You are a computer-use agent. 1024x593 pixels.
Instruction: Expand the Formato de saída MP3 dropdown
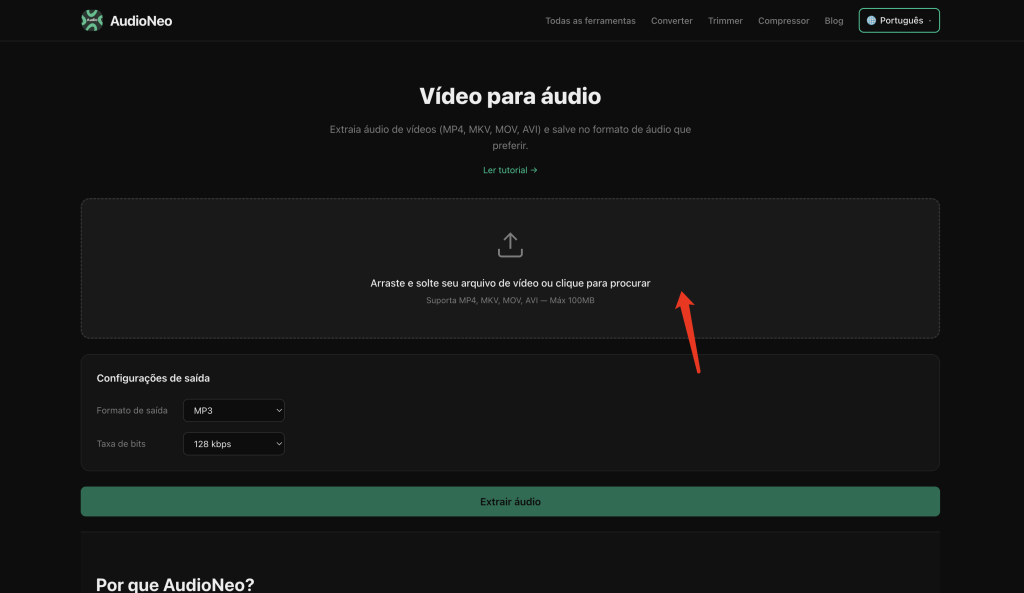pyautogui.click(x=234, y=411)
